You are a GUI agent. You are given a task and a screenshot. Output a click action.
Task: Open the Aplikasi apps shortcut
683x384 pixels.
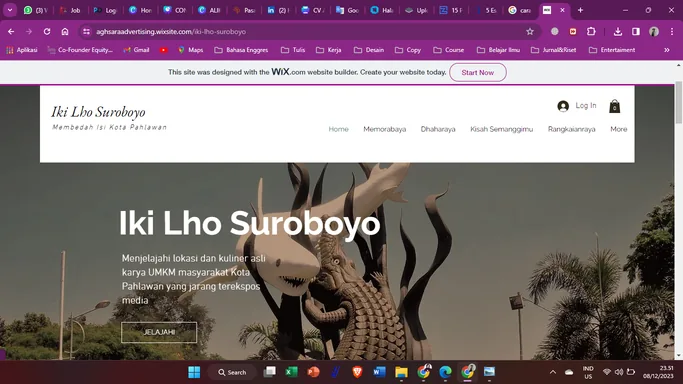click(22, 50)
